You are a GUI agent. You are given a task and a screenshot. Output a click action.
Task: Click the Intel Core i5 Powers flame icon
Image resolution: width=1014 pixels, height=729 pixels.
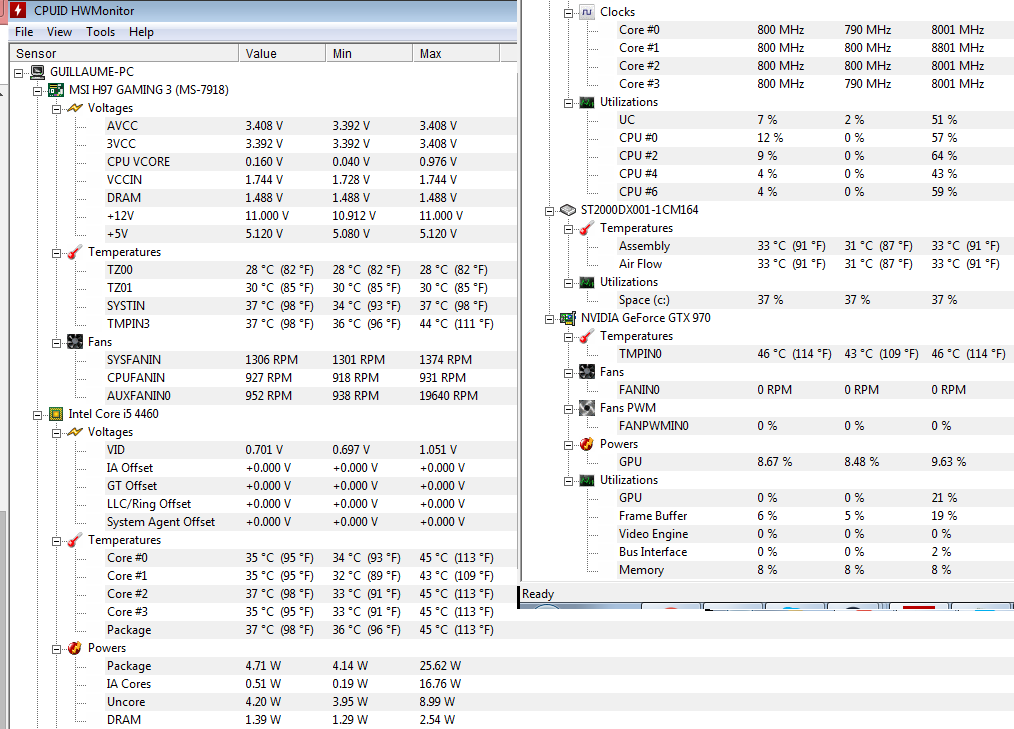point(75,648)
